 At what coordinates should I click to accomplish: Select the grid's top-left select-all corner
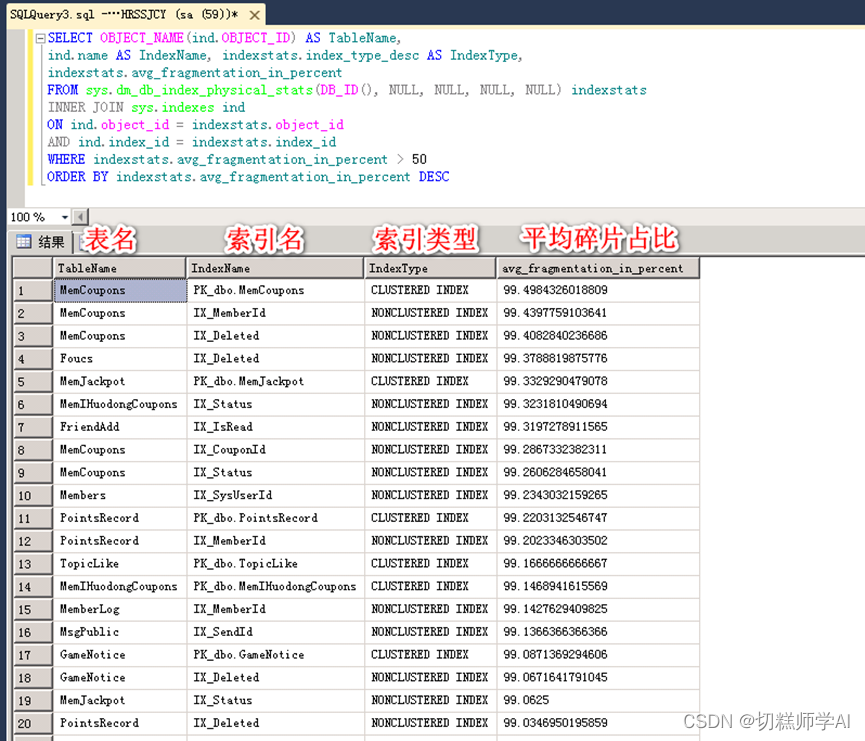click(33, 268)
